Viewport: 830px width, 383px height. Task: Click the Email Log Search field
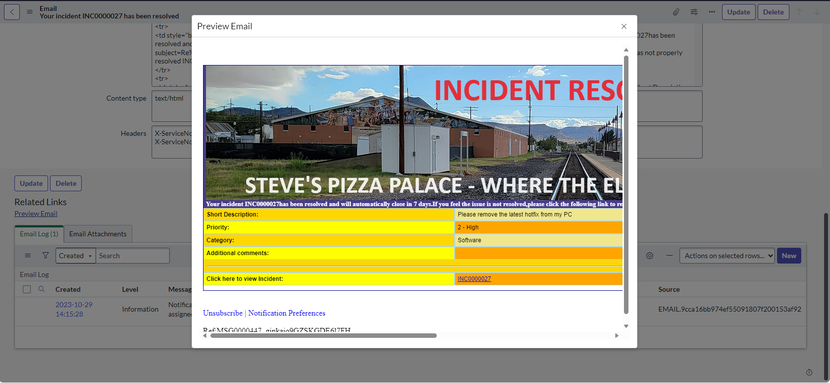pyautogui.click(x=132, y=256)
